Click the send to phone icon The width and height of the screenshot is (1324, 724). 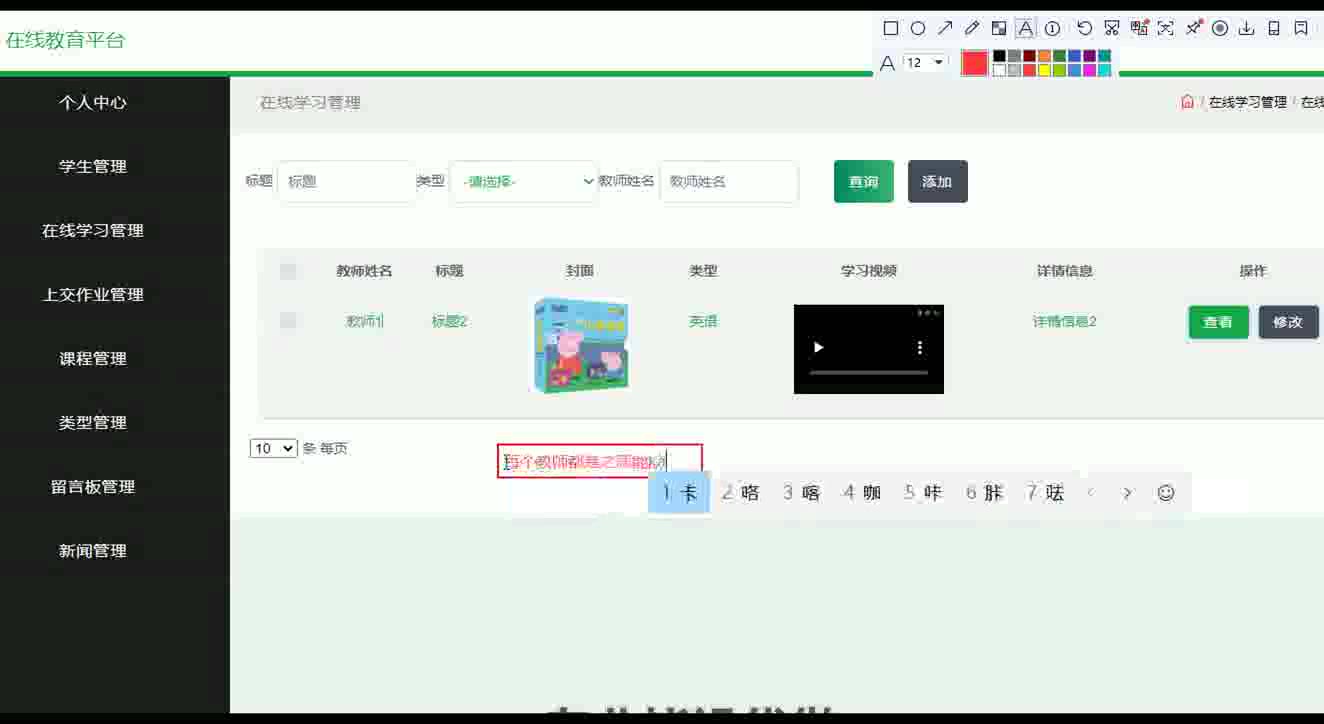(x=1274, y=28)
